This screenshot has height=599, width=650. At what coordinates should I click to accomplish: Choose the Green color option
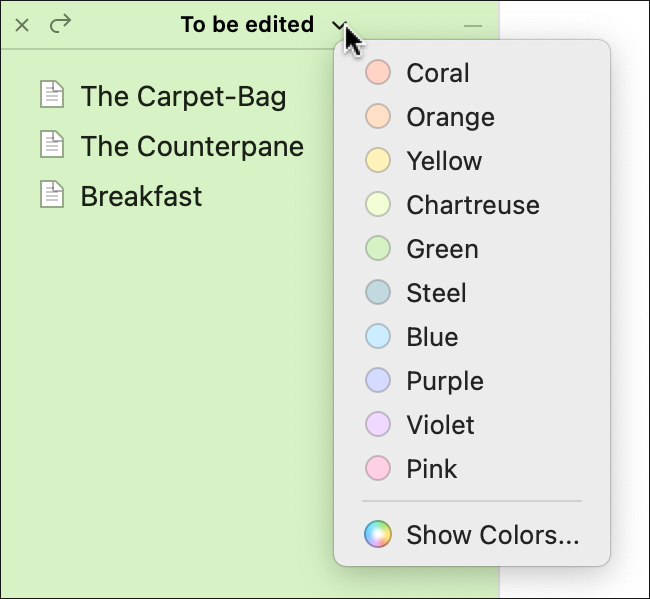(442, 249)
